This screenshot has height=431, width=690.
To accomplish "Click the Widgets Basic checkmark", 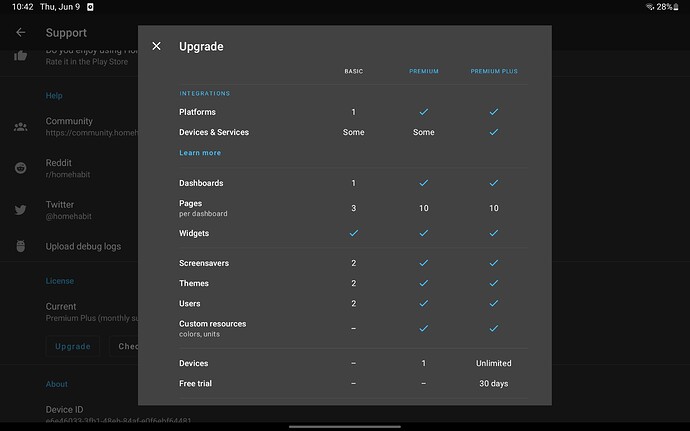I will pyautogui.click(x=353, y=233).
